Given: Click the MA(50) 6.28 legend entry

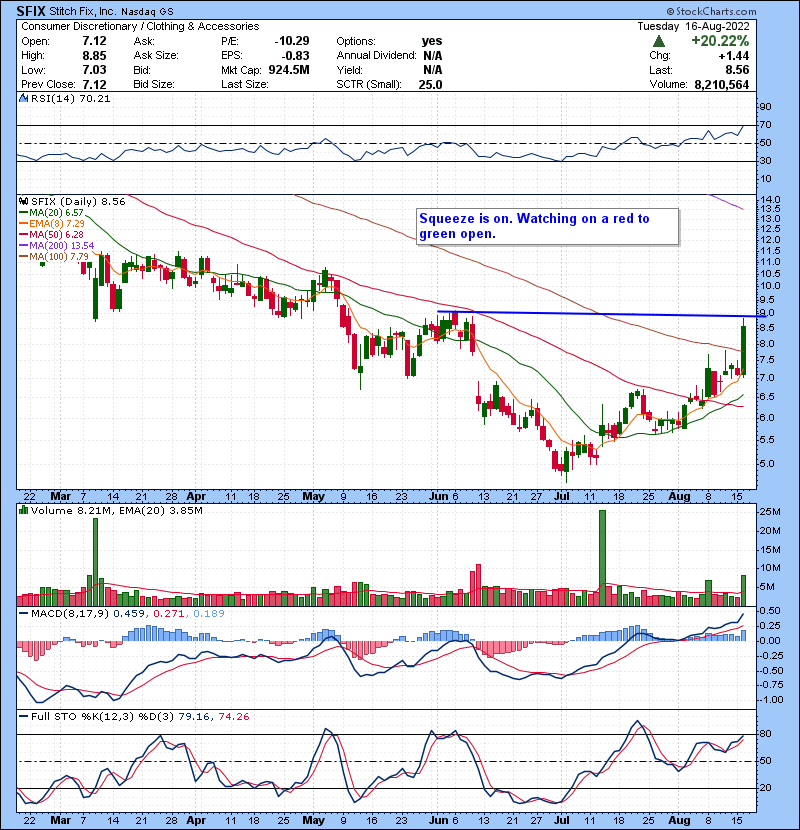Looking at the screenshot, I should 51,234.
